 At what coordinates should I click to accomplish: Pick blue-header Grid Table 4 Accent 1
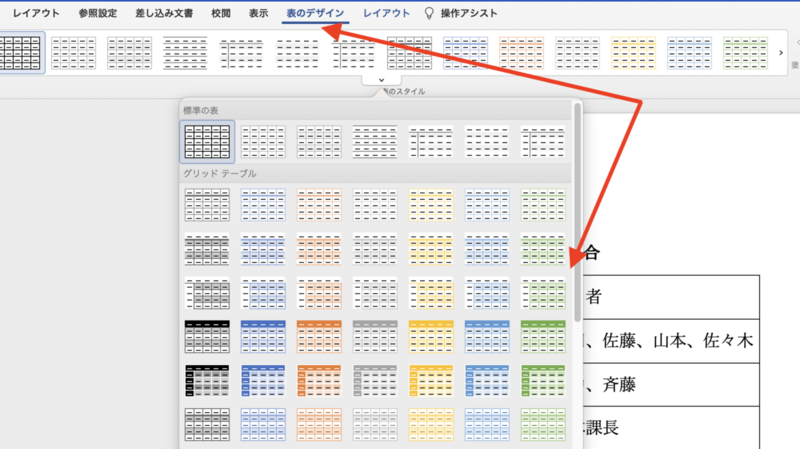263,337
